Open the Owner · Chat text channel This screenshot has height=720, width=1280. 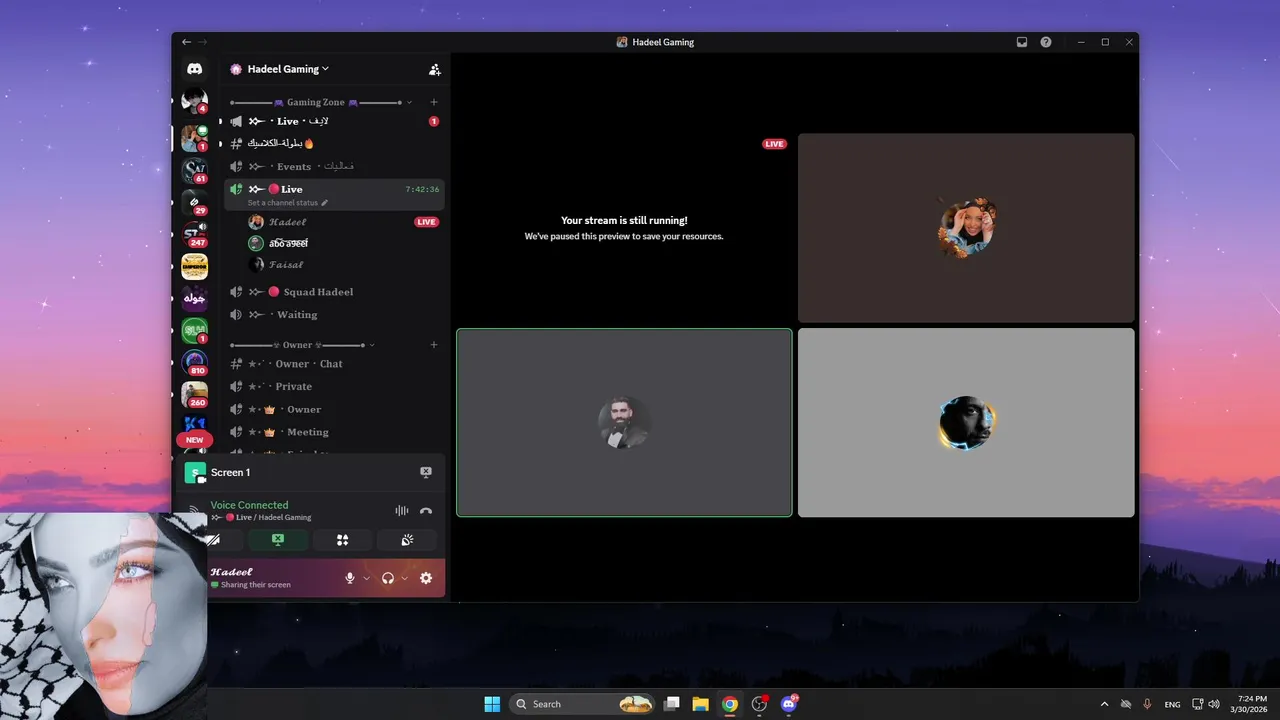[x=334, y=364]
